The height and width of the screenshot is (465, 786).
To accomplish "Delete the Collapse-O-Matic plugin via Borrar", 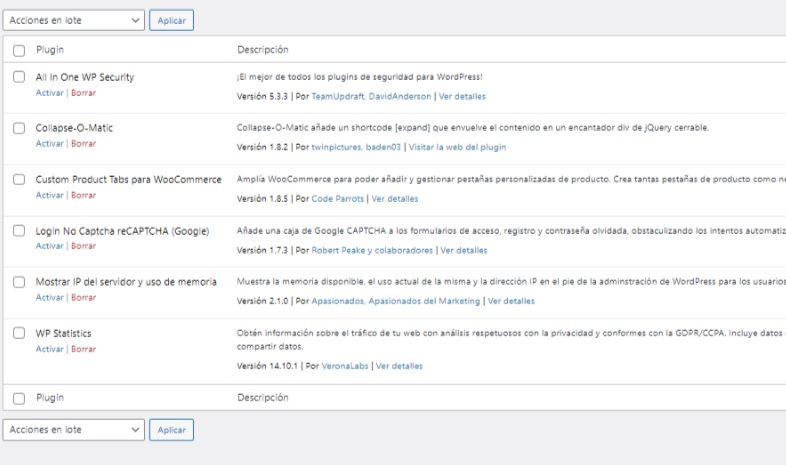I will [x=83, y=144].
